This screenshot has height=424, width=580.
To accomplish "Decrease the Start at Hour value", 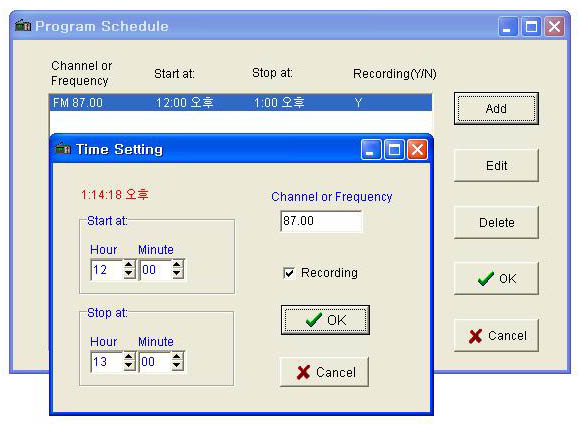I will 129,274.
